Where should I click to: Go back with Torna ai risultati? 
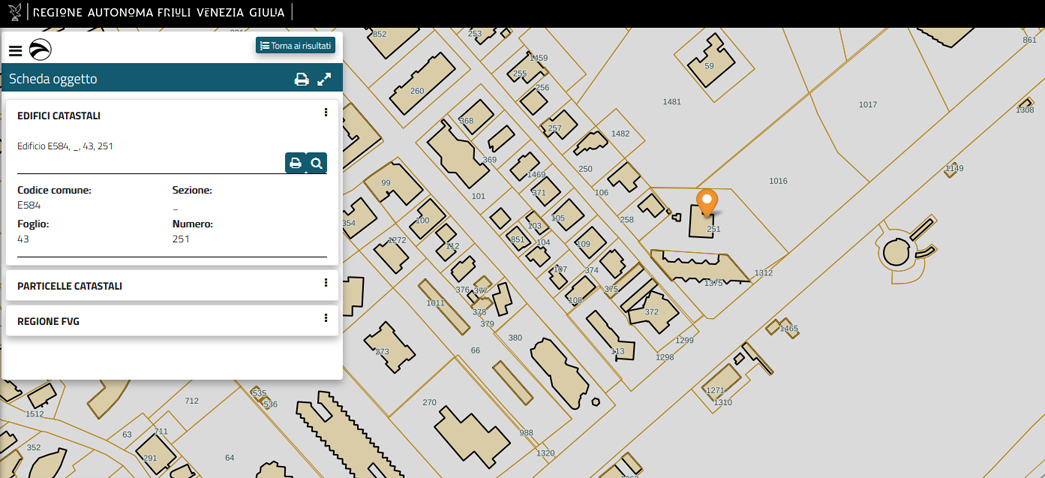click(296, 46)
